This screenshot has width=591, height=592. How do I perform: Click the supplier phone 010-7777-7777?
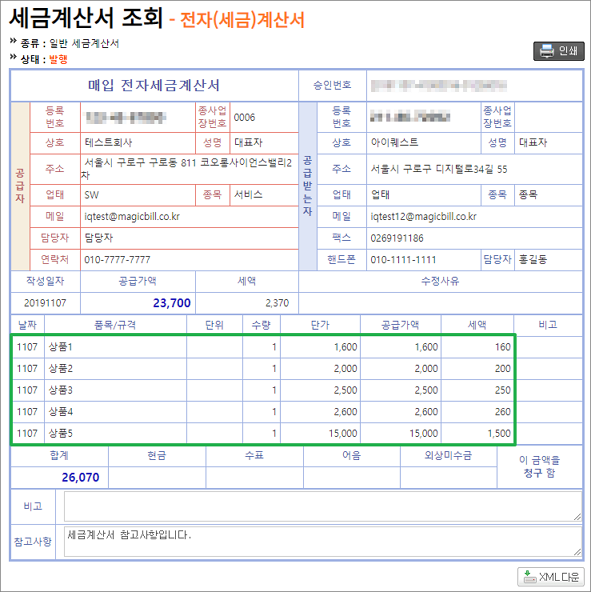117,260
